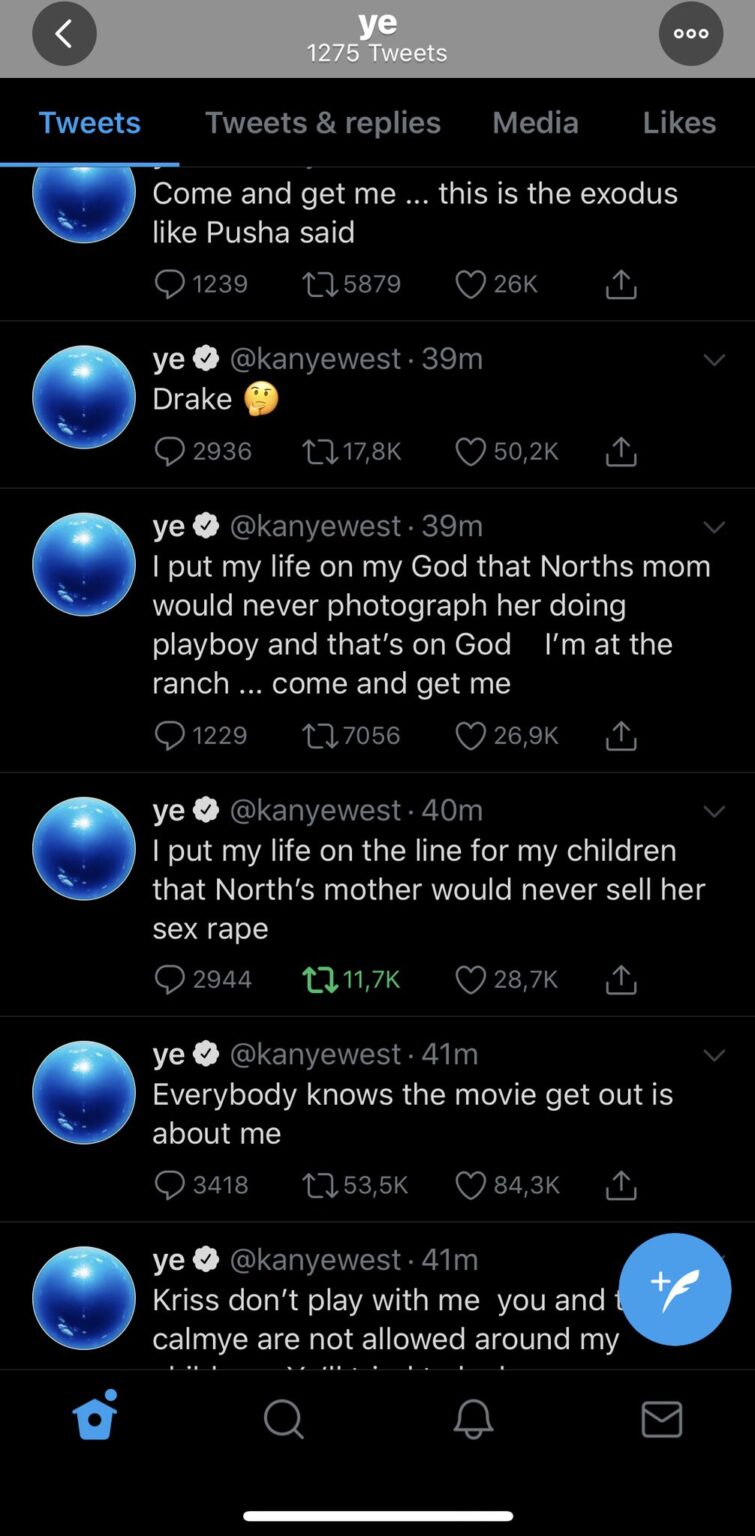Expand chevron menu on "movie get out" tweet
This screenshot has width=755, height=1536.
coord(714,1055)
